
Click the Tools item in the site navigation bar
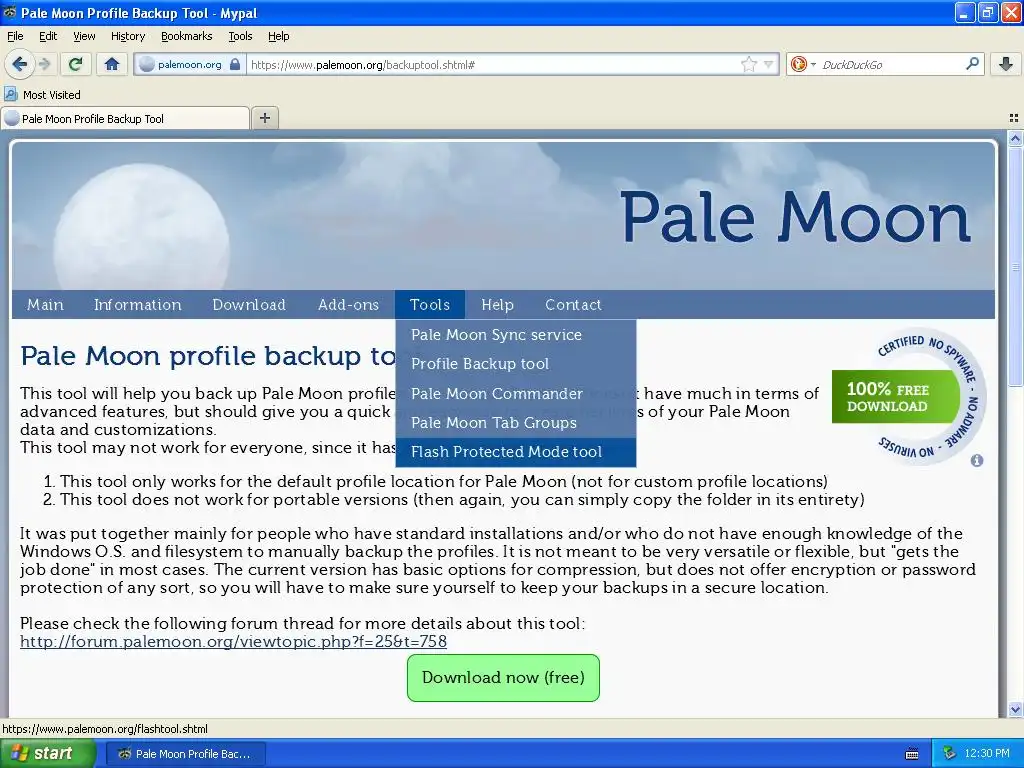(430, 304)
